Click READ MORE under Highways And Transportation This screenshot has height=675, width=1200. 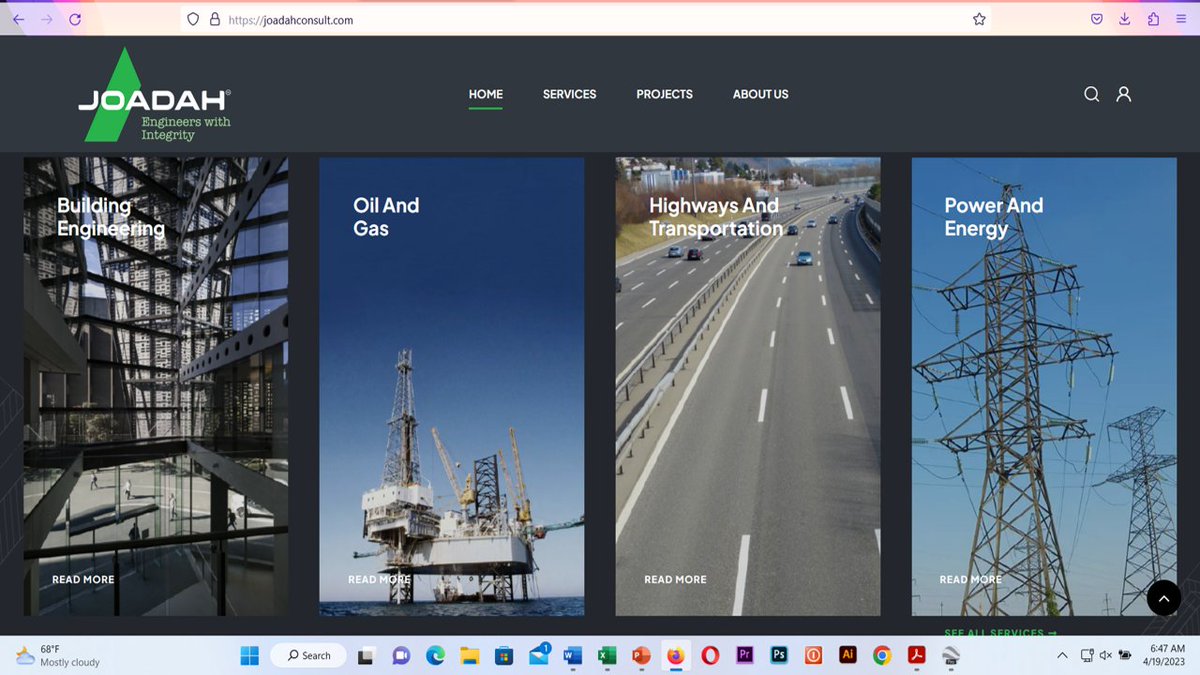click(x=675, y=579)
